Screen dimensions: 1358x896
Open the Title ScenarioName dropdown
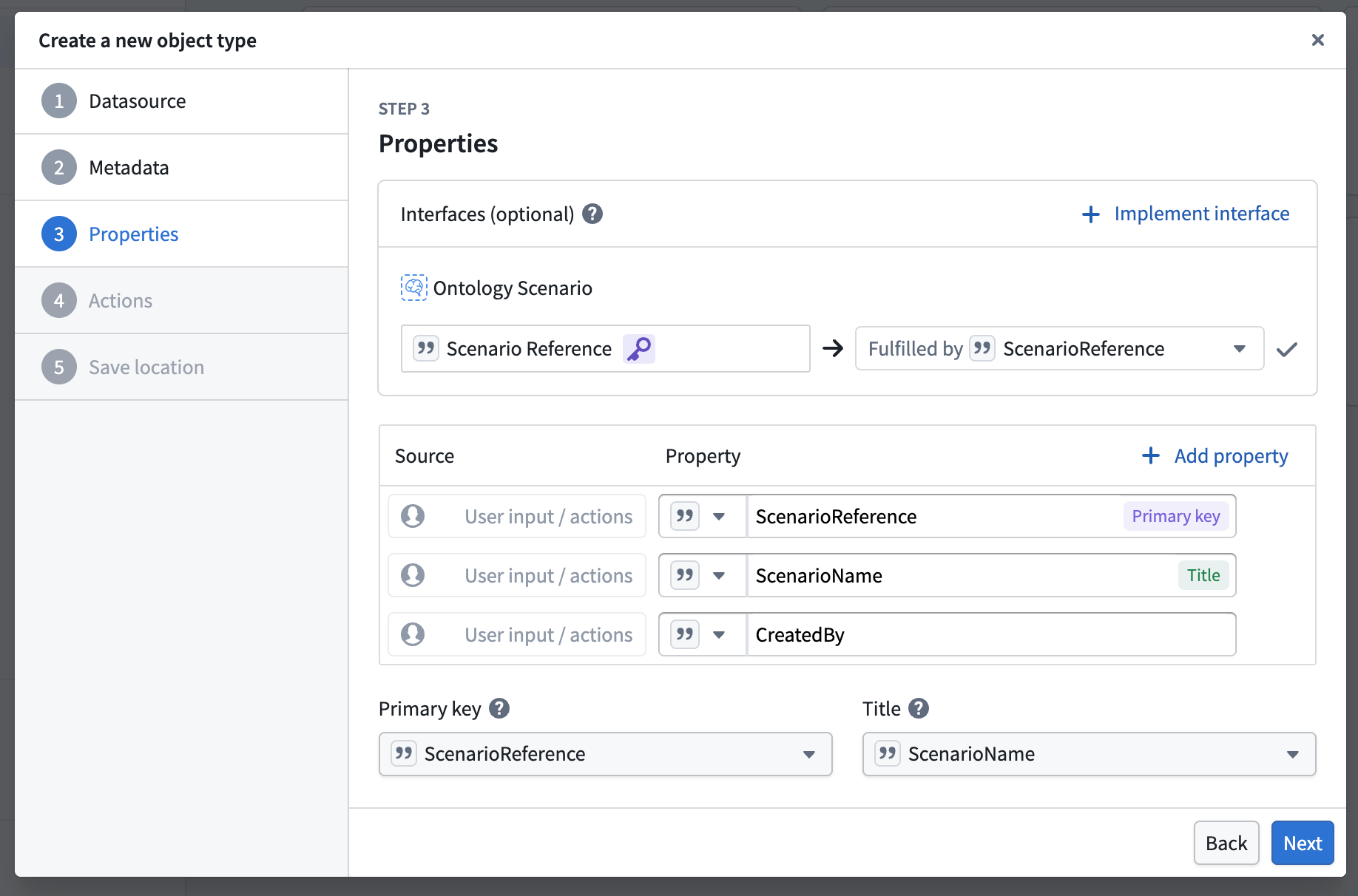(1089, 753)
